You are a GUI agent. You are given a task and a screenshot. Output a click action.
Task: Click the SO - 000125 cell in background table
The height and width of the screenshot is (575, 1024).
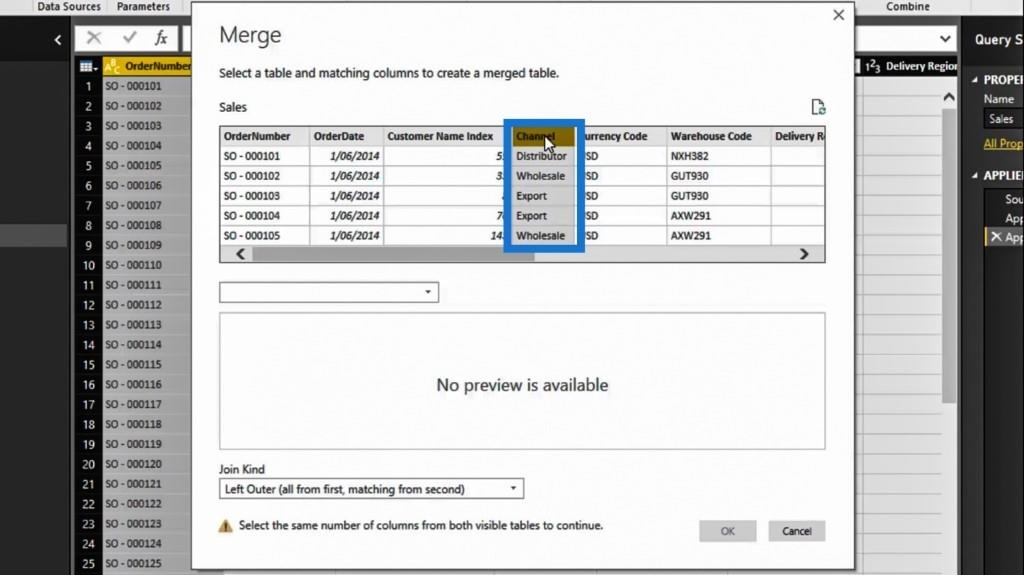pos(146,563)
